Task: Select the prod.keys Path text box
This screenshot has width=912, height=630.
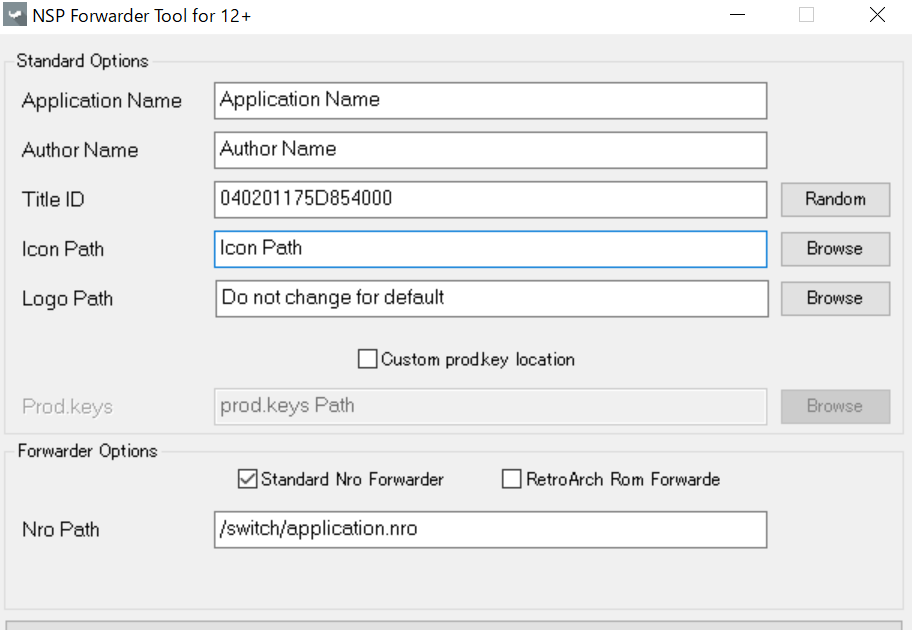Action: [x=490, y=406]
